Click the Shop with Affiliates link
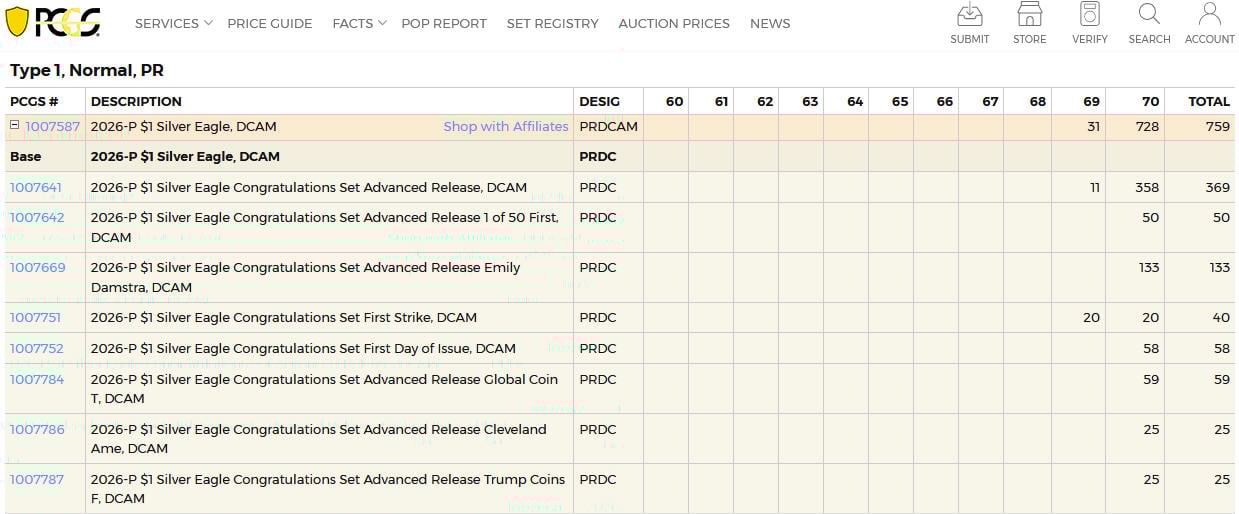 (x=506, y=127)
